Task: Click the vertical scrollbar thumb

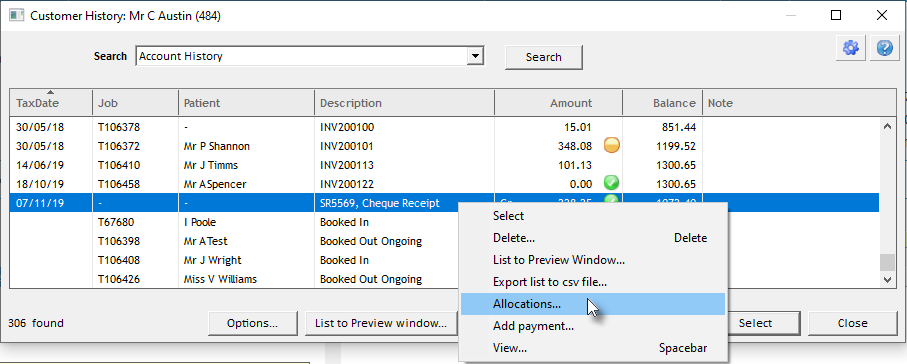Action: pos(888,262)
